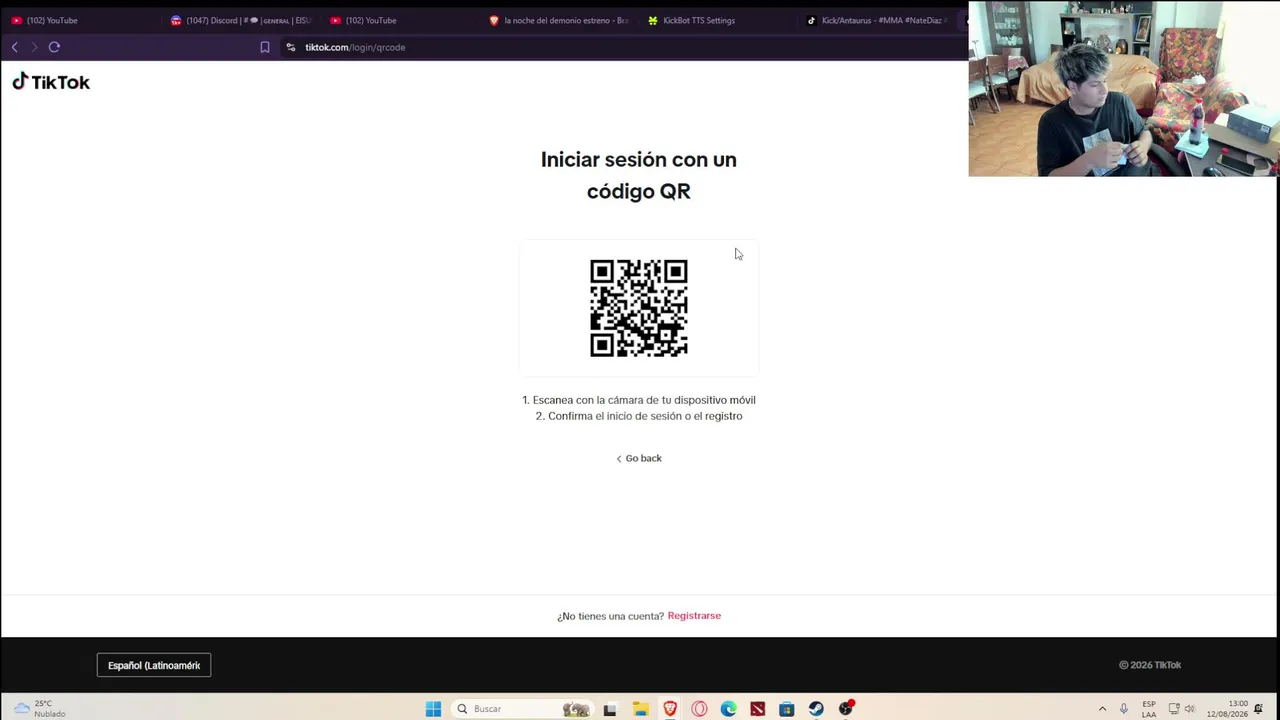Viewport: 1280px width, 720px height.
Task: Click the TikTok logo
Action: tap(51, 82)
